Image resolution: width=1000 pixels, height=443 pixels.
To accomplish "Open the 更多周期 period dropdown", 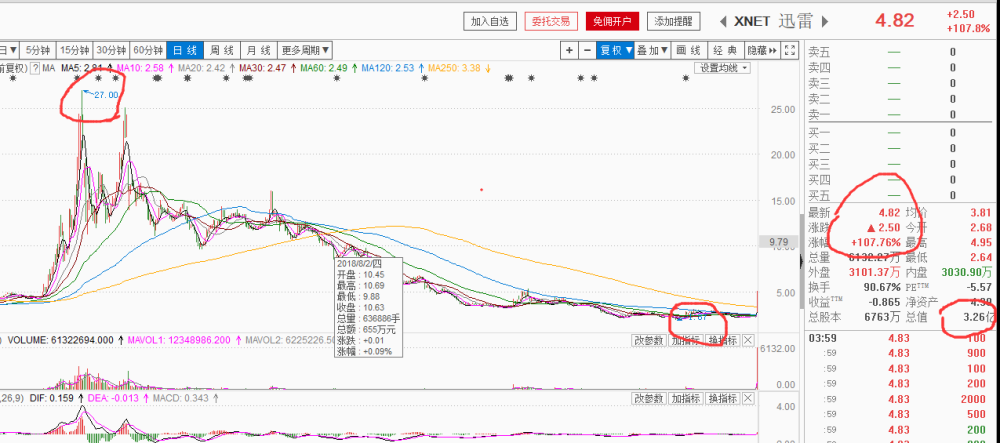I will [x=302, y=50].
